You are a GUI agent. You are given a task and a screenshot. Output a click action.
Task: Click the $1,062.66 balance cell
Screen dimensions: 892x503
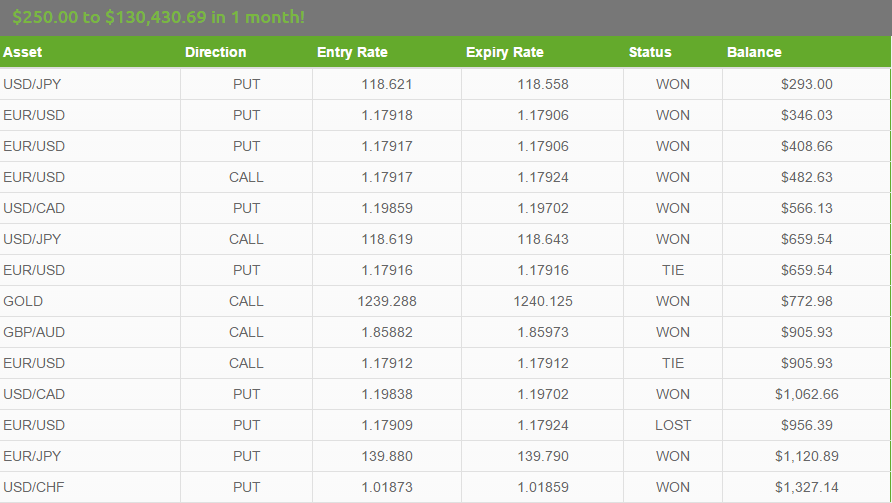point(806,394)
